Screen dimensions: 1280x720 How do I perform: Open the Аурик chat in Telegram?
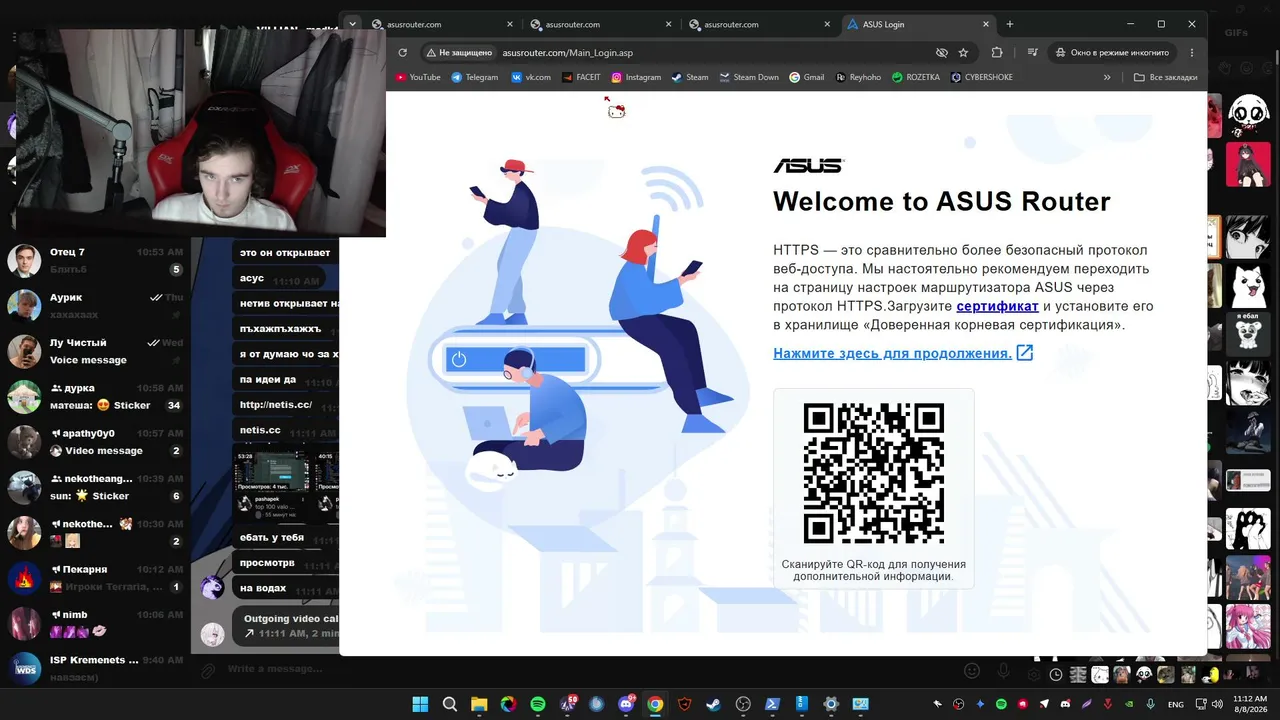[x=96, y=306]
